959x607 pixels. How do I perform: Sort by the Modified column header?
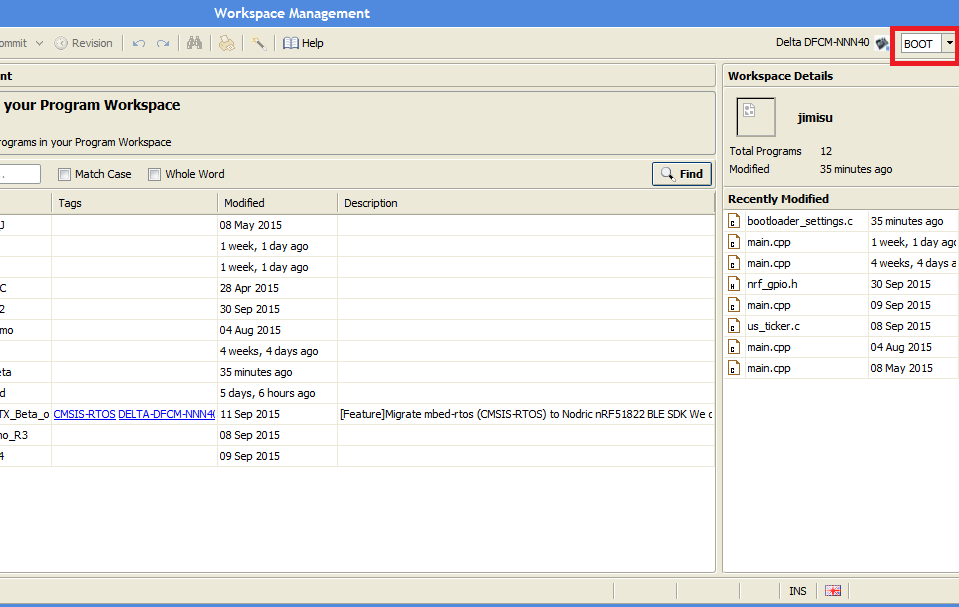point(244,203)
